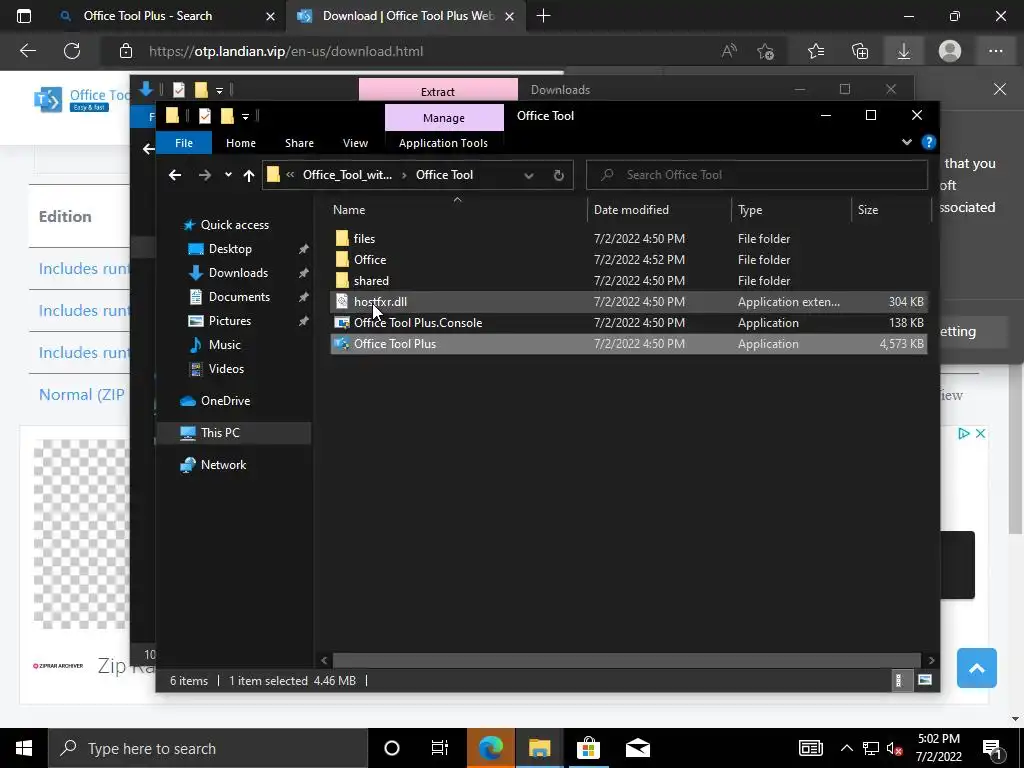The image size is (1024, 768).
Task: Click the forward arrow in Office Tool explorer
Action: tap(204, 175)
